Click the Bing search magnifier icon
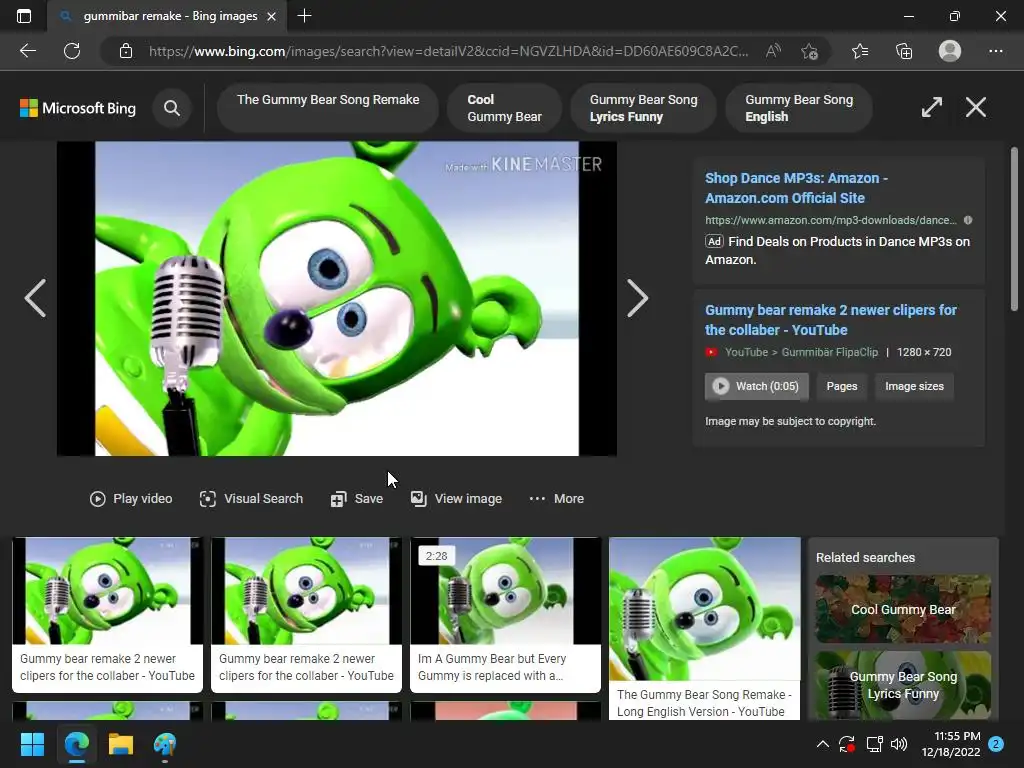This screenshot has width=1024, height=768. (172, 108)
